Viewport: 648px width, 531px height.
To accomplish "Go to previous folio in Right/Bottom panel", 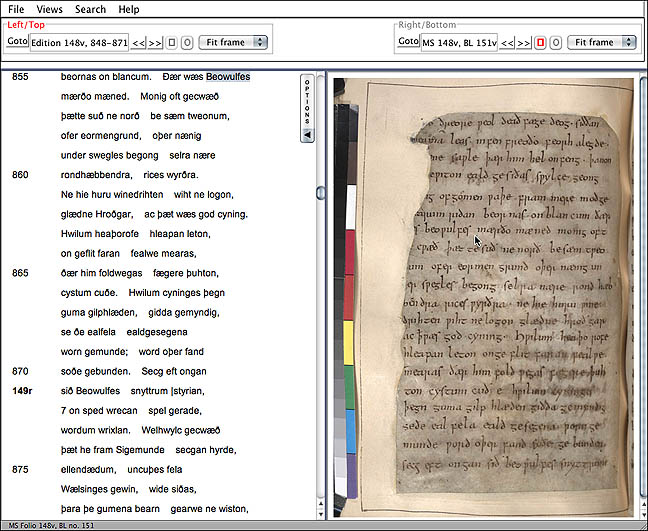I will click(x=507, y=43).
